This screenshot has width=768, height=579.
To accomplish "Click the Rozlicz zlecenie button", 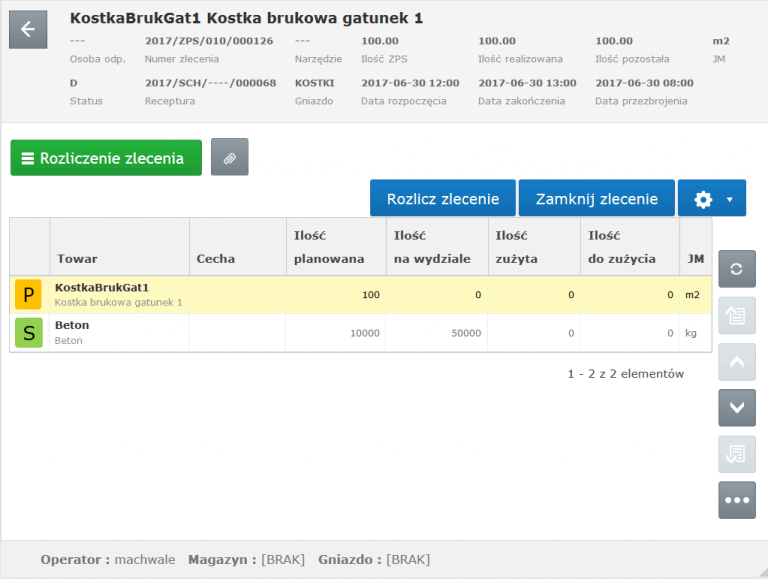I will (x=443, y=198).
